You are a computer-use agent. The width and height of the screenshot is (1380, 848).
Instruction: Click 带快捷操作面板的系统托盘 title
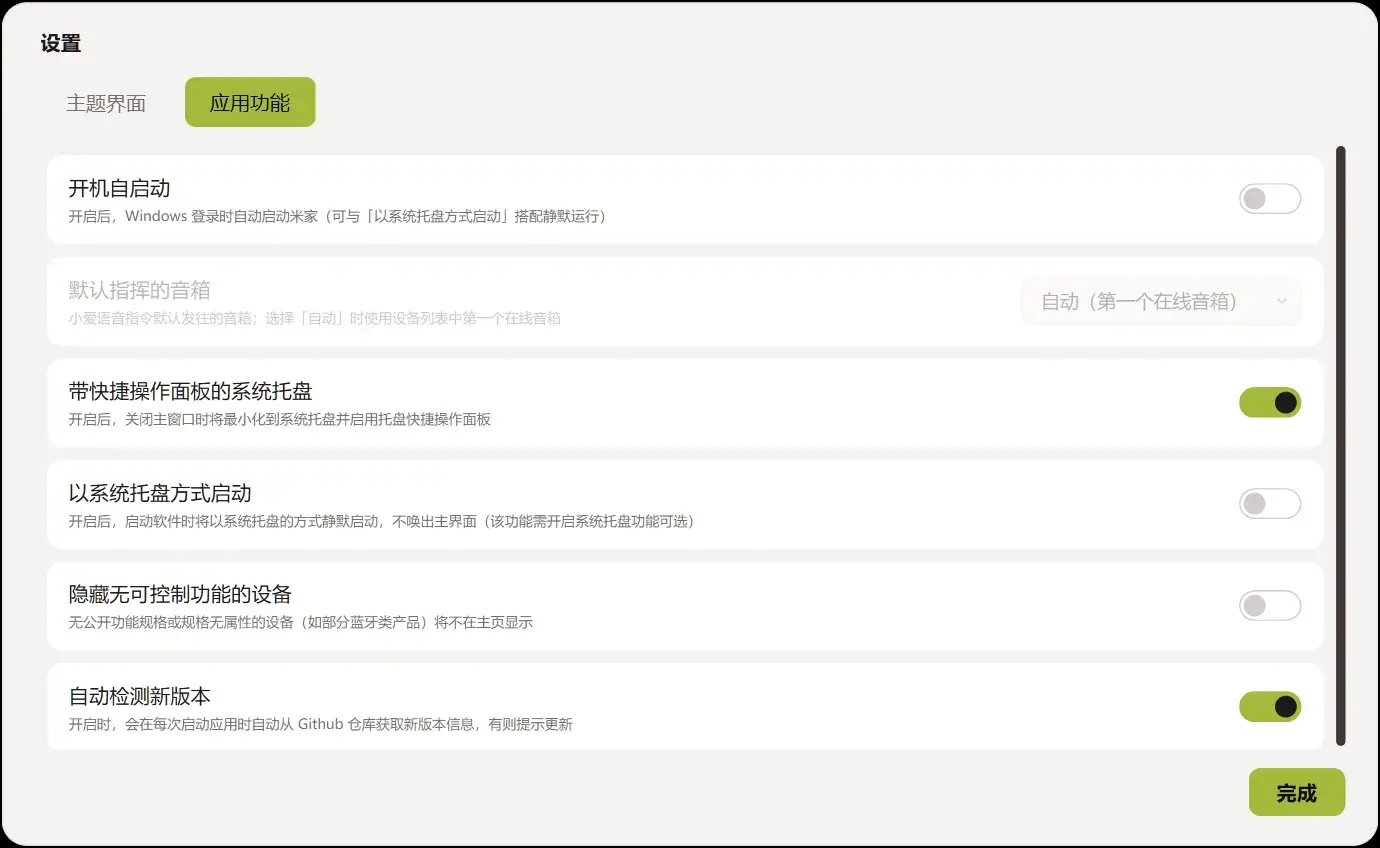click(190, 391)
